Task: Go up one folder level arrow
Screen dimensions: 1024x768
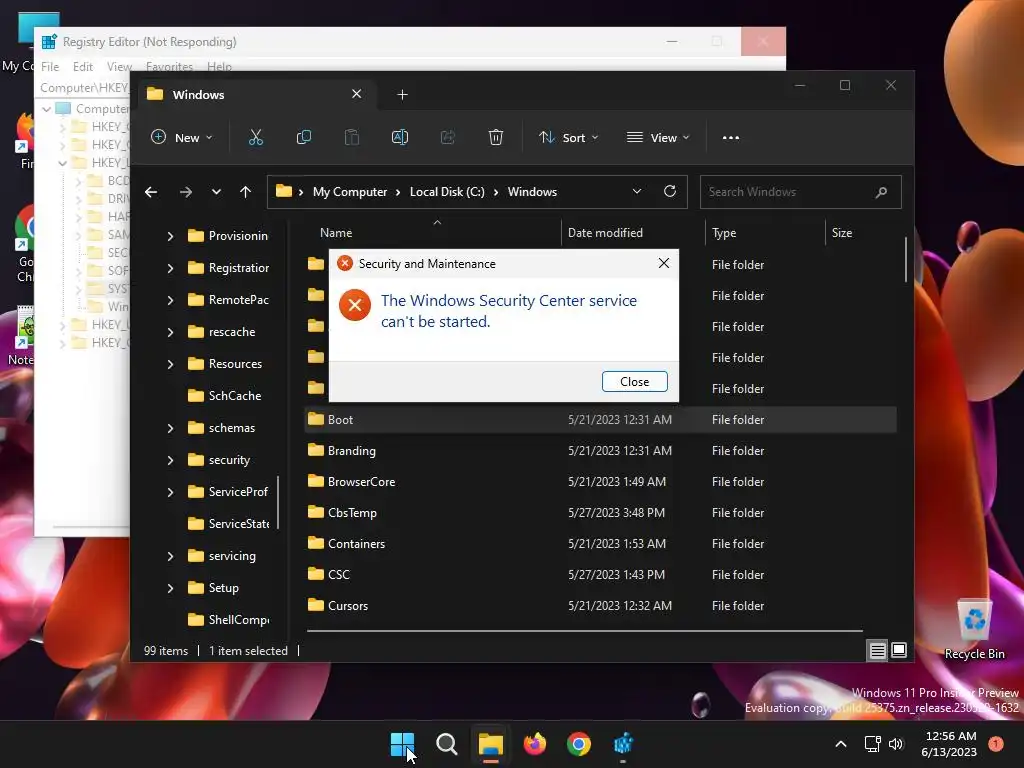Action: pos(246,192)
